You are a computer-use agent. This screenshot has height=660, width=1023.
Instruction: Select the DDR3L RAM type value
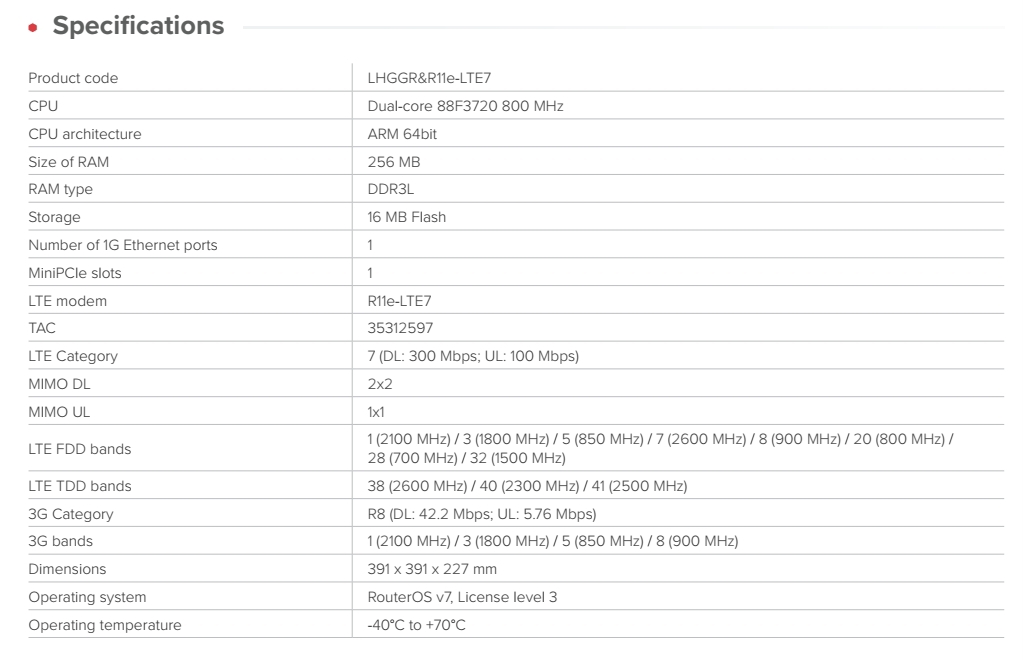[387, 188]
